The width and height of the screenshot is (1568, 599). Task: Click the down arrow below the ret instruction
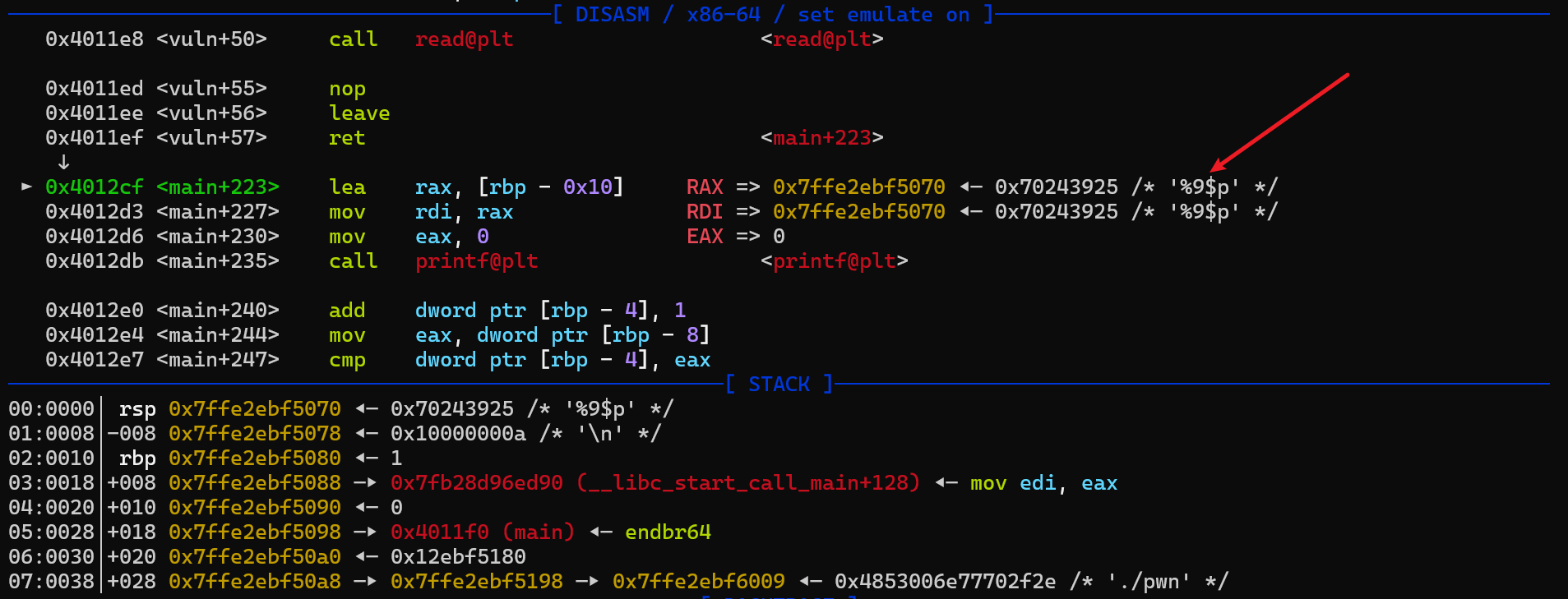coord(63,162)
